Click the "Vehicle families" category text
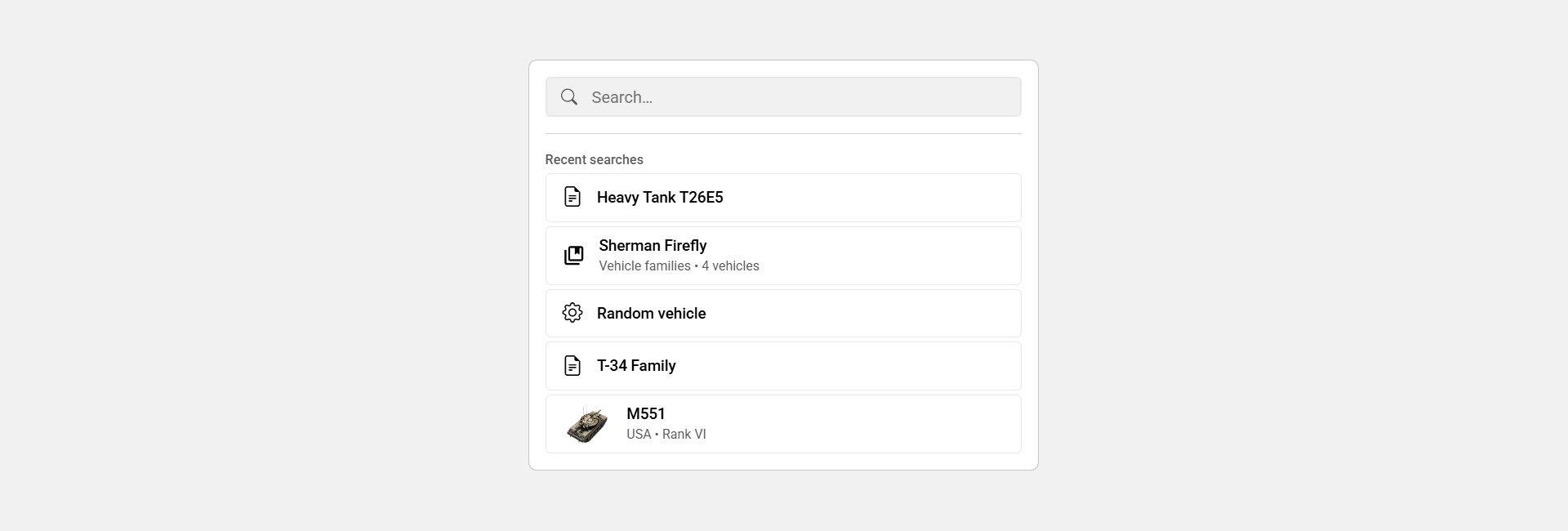 [644, 266]
